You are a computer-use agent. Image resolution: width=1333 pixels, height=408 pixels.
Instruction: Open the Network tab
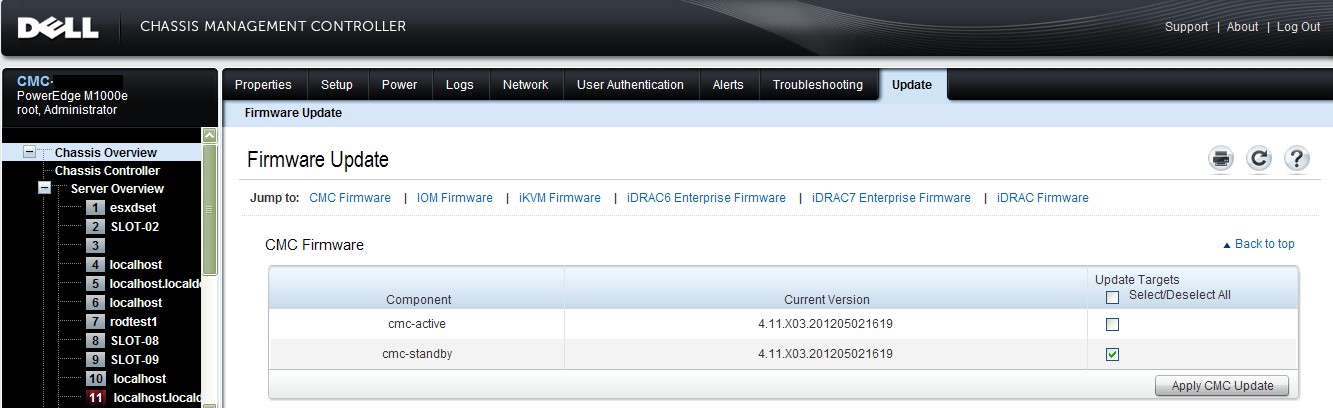526,85
